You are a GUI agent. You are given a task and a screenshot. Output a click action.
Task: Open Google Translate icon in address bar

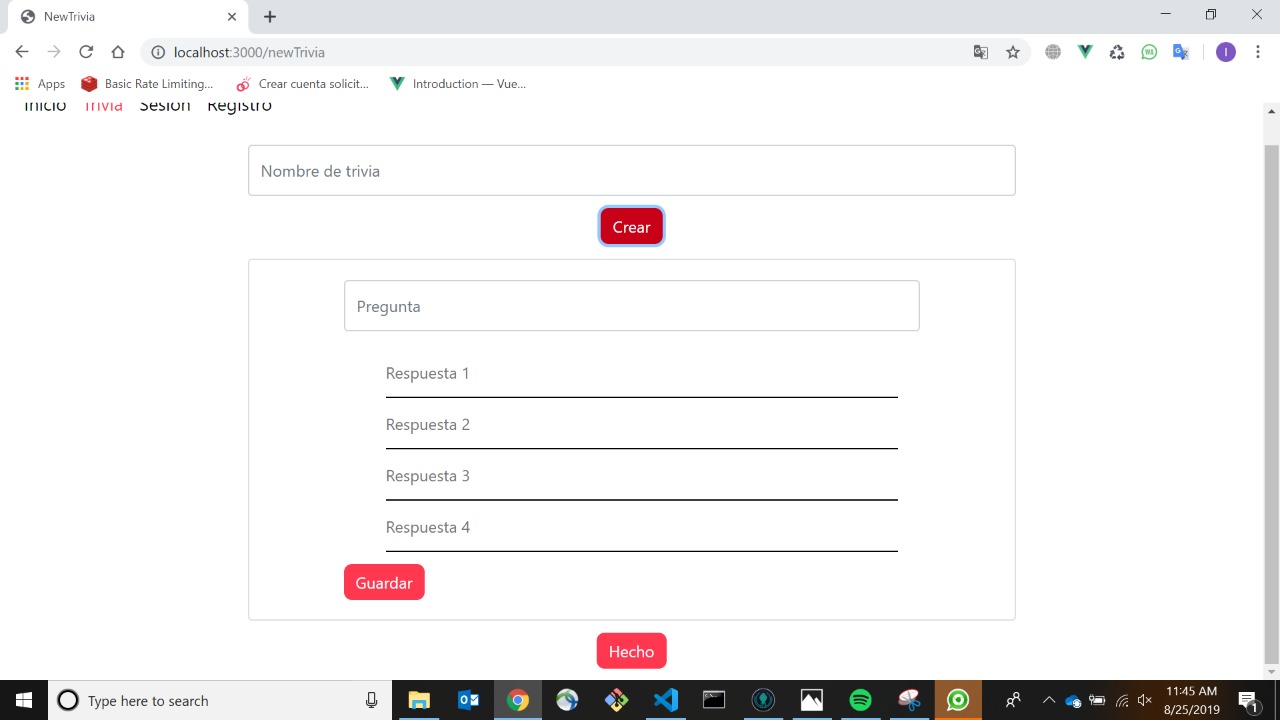click(981, 52)
